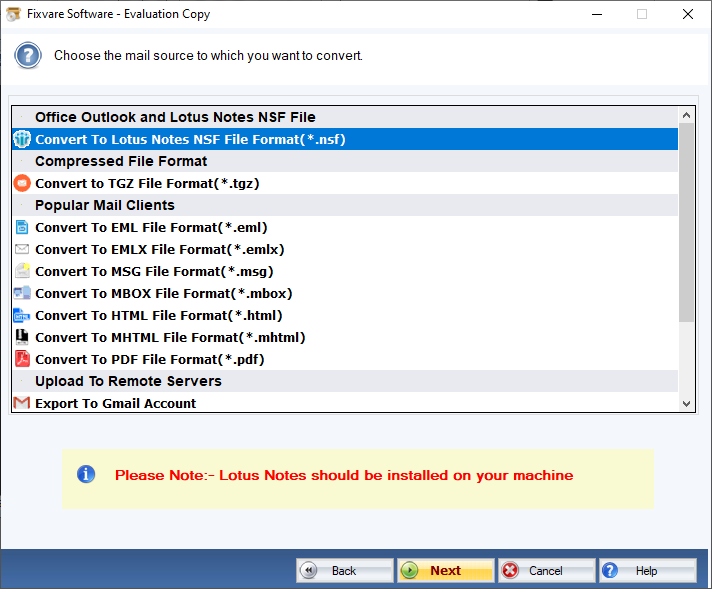Minimize the Fixvare Software window
Viewport: 712px width, 589px height.
point(597,14)
